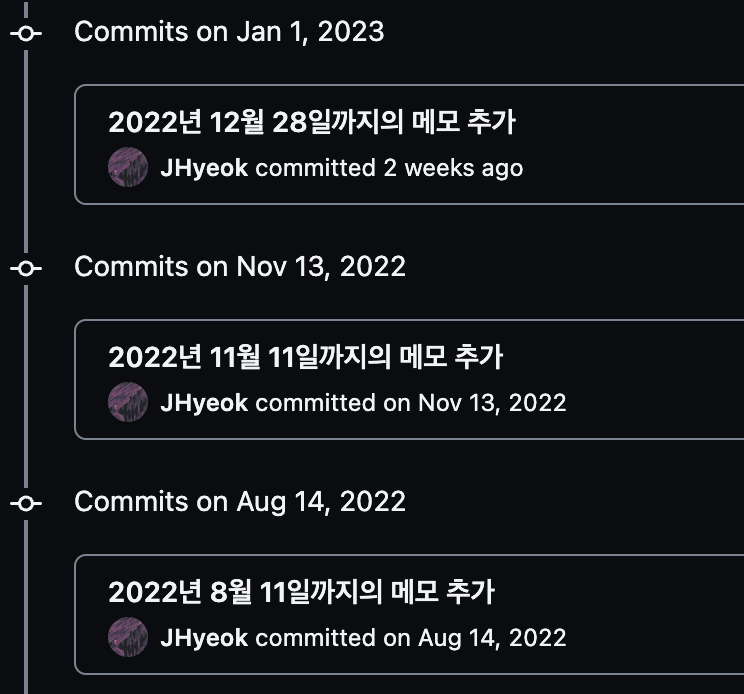Click JHyeok username on the 2 weeks ago commit
The height and width of the screenshot is (694, 744).
[x=204, y=168]
